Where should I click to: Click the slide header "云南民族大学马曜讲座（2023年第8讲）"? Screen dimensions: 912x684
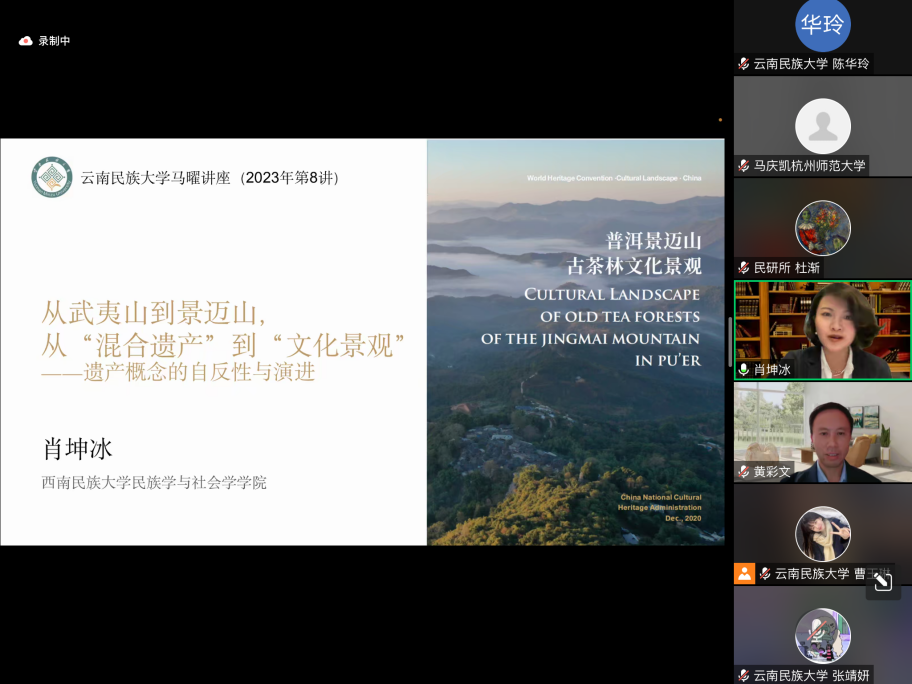(209, 177)
